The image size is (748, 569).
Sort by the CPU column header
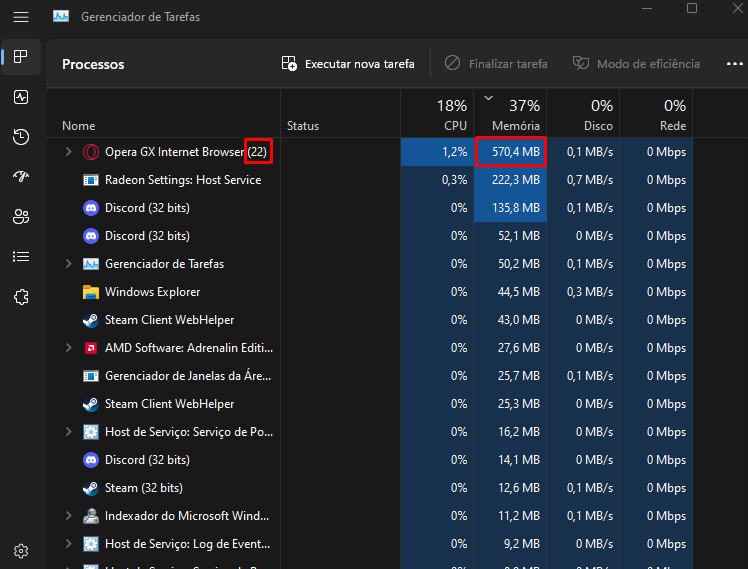pyautogui.click(x=437, y=114)
